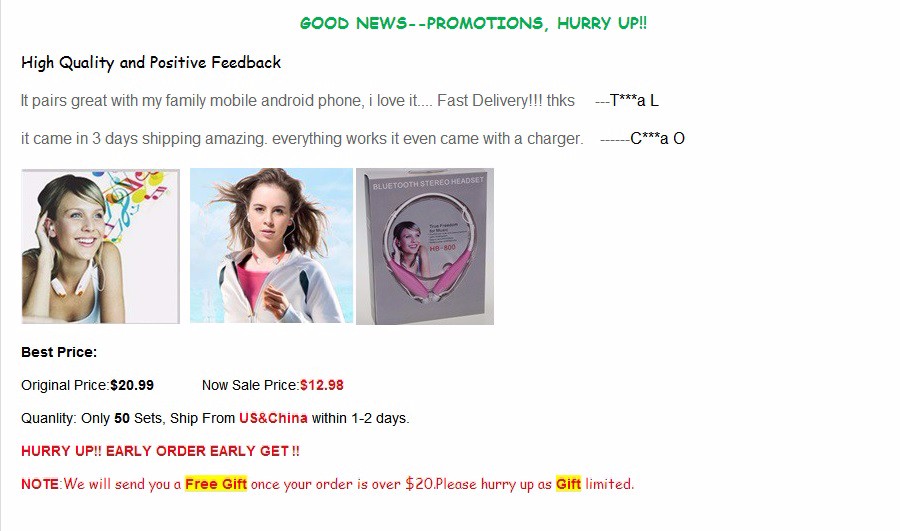
Task: Select the review about family mobile android phone
Action: [x=298, y=101]
